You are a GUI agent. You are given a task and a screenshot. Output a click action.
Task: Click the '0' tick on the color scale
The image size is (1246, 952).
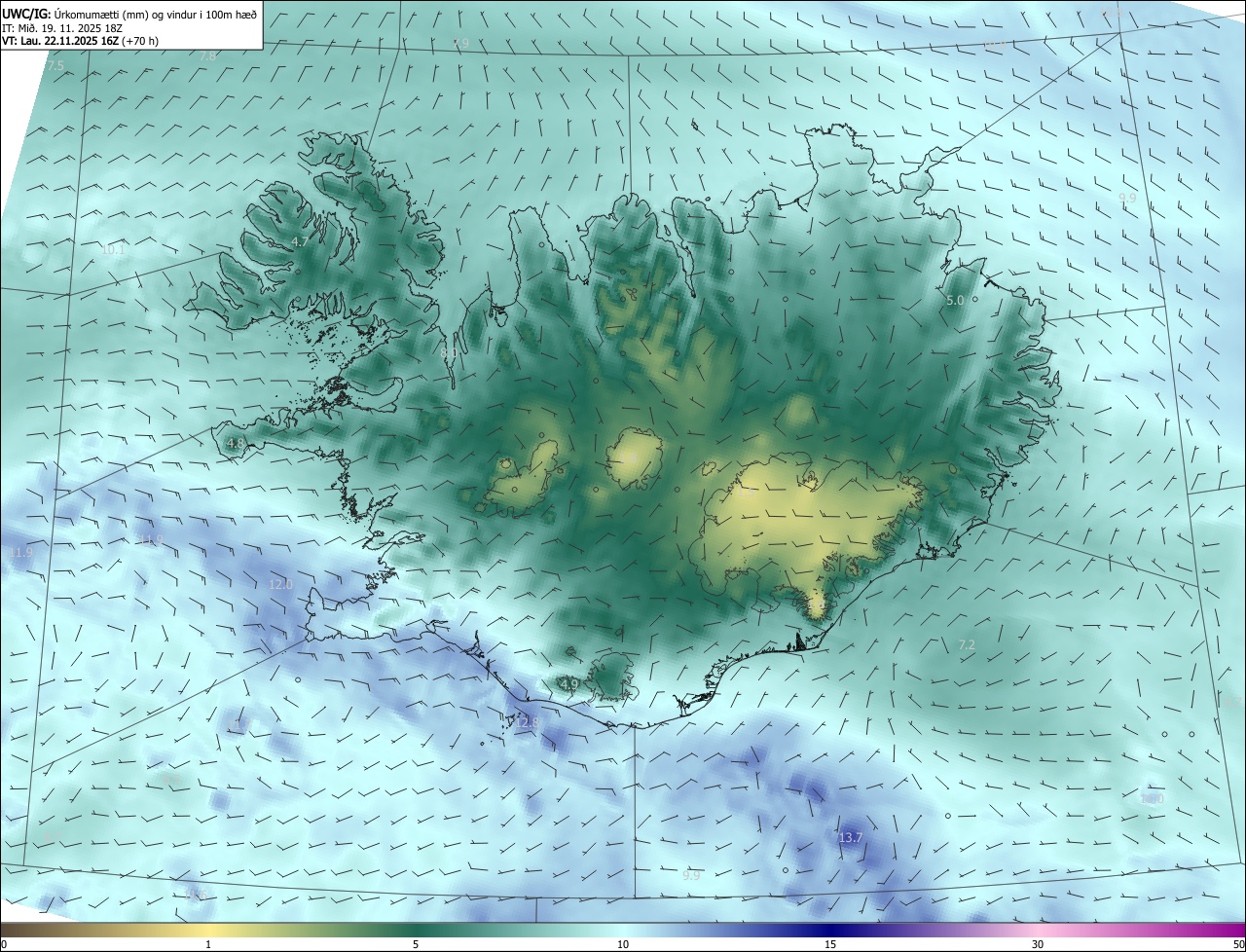tap(4, 944)
